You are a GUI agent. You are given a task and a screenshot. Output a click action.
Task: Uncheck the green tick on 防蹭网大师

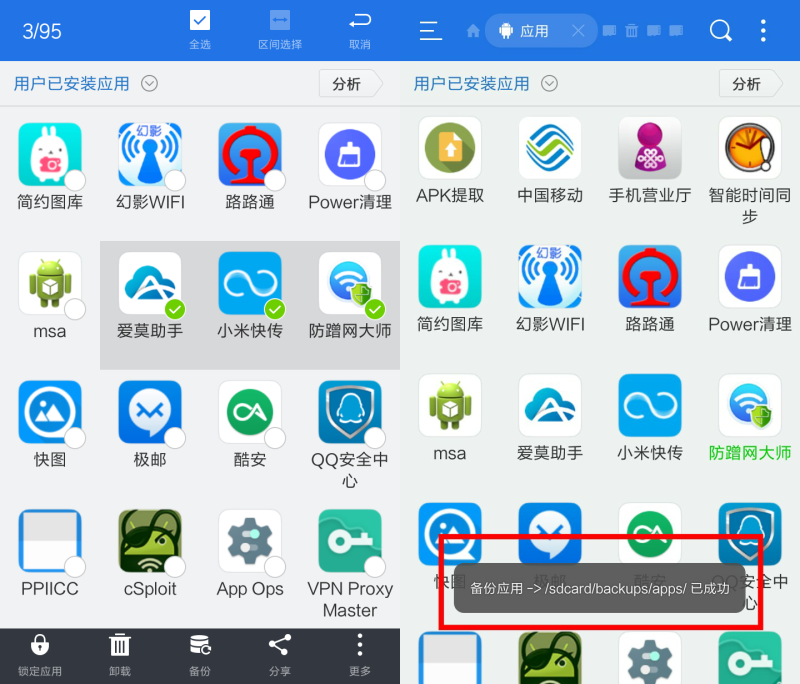[x=375, y=309]
